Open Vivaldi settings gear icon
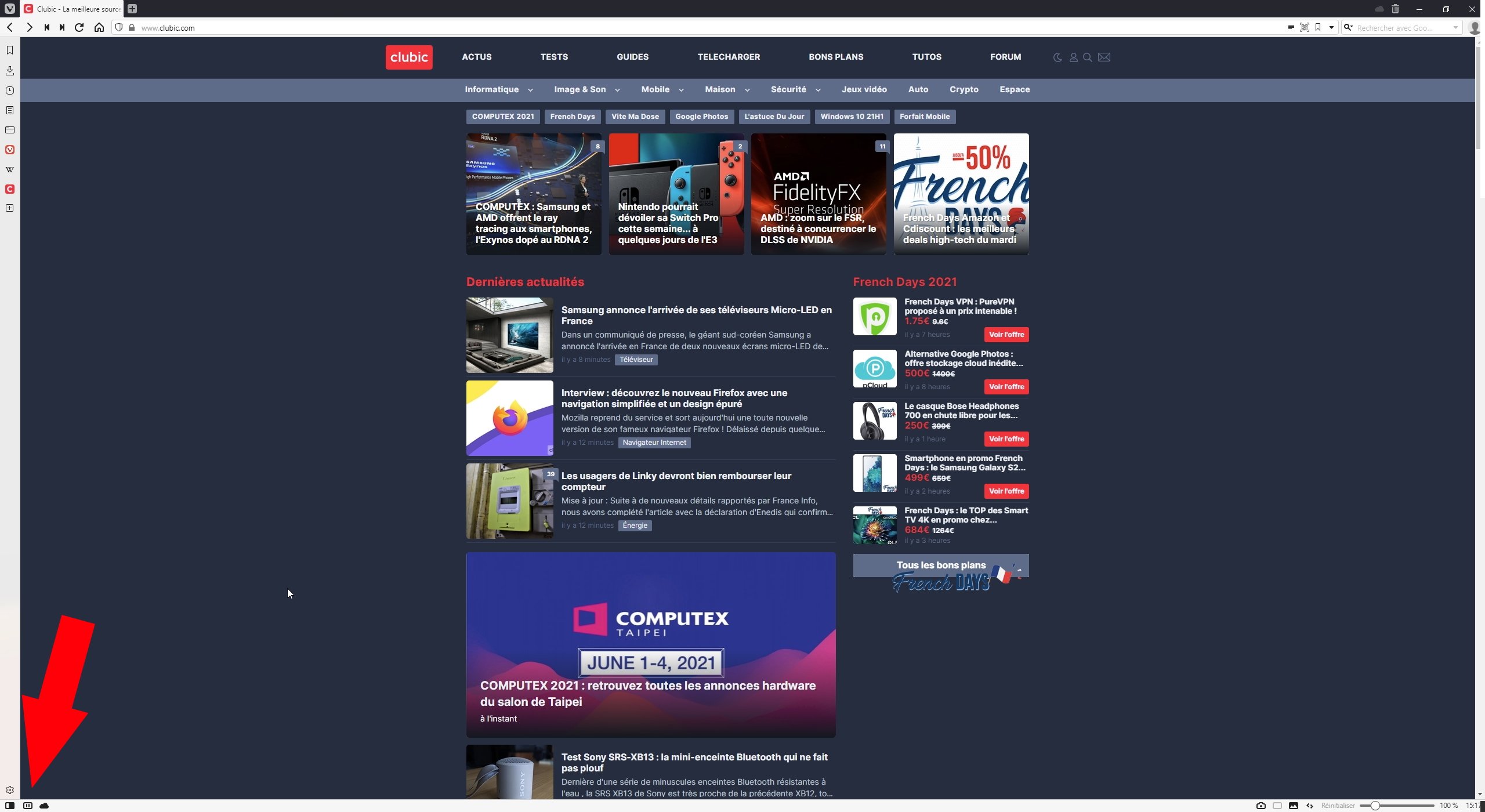The width and height of the screenshot is (1485, 812). pyautogui.click(x=10, y=790)
